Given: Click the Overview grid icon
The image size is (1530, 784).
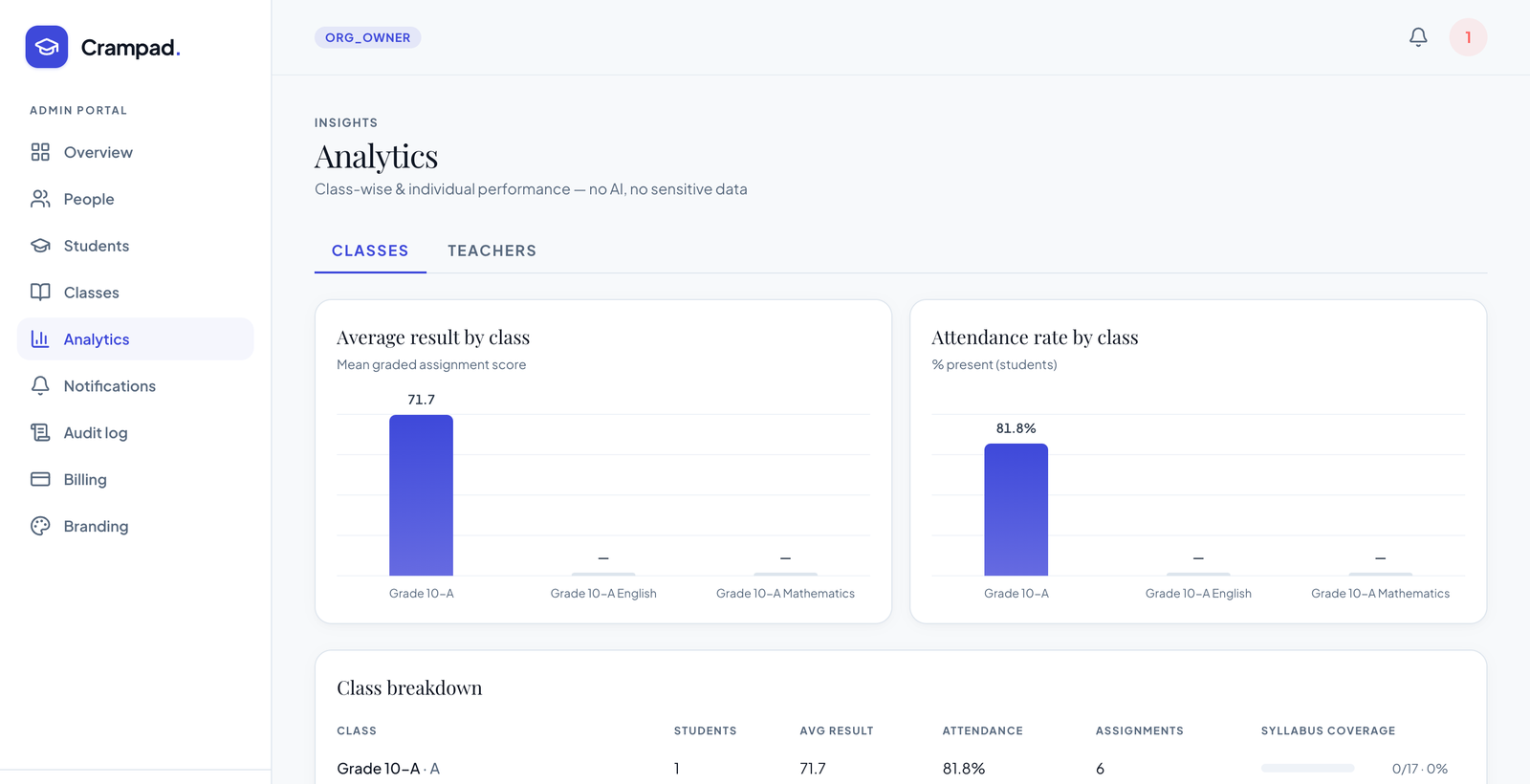Looking at the screenshot, I should (40, 152).
